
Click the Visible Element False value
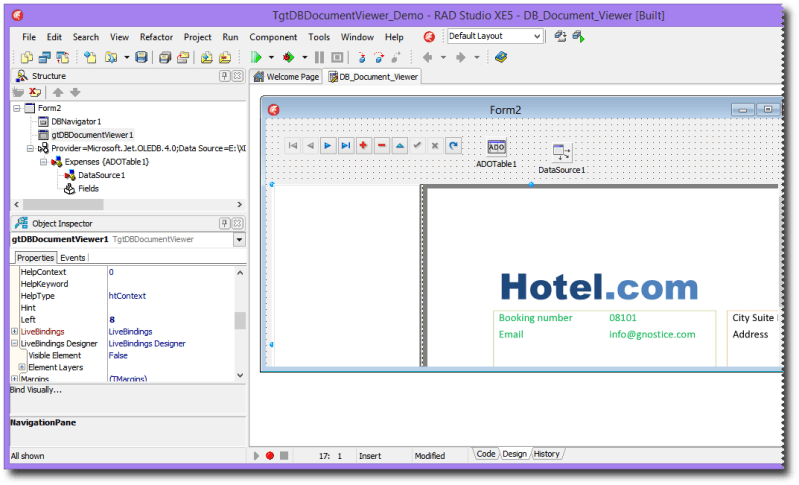118,356
